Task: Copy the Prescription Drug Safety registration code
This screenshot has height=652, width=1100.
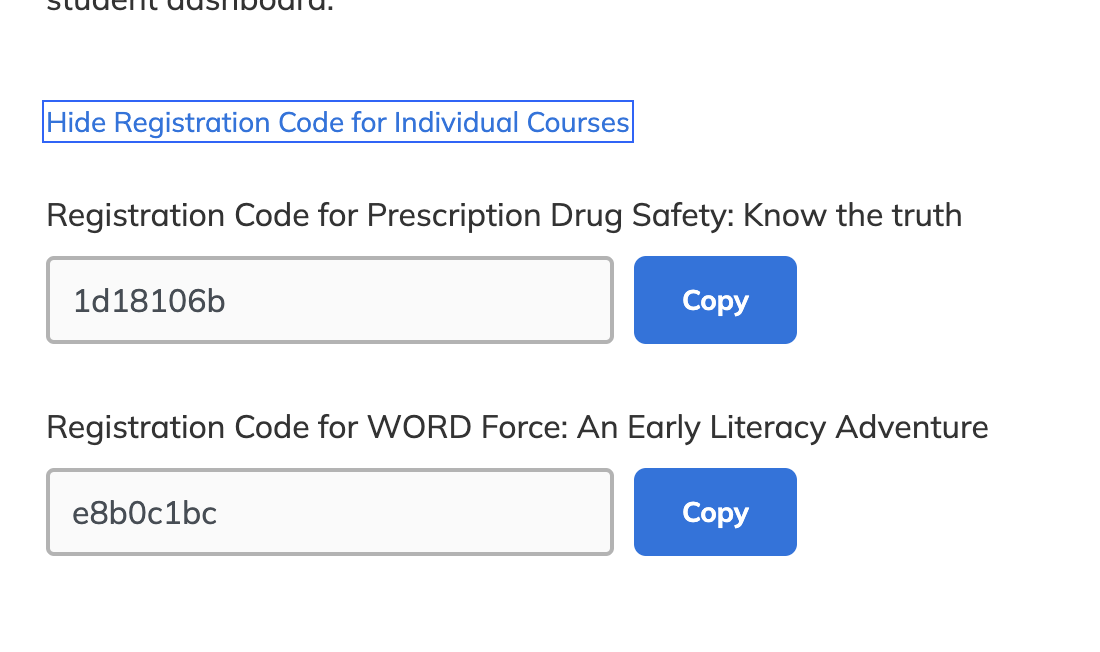Action: click(715, 300)
